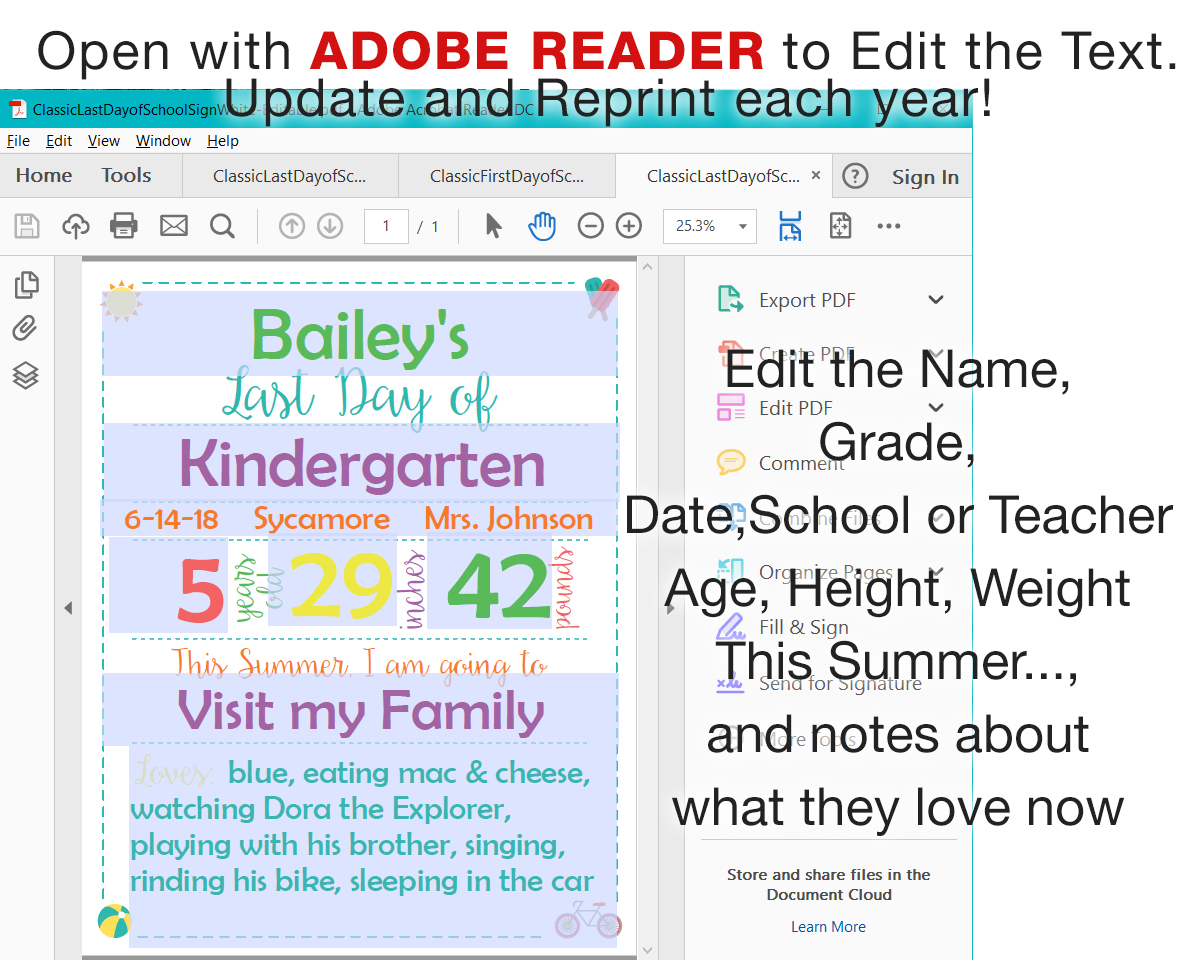This screenshot has height=960, width=1200.
Task: Print the document with the printer icon
Action: tap(124, 226)
